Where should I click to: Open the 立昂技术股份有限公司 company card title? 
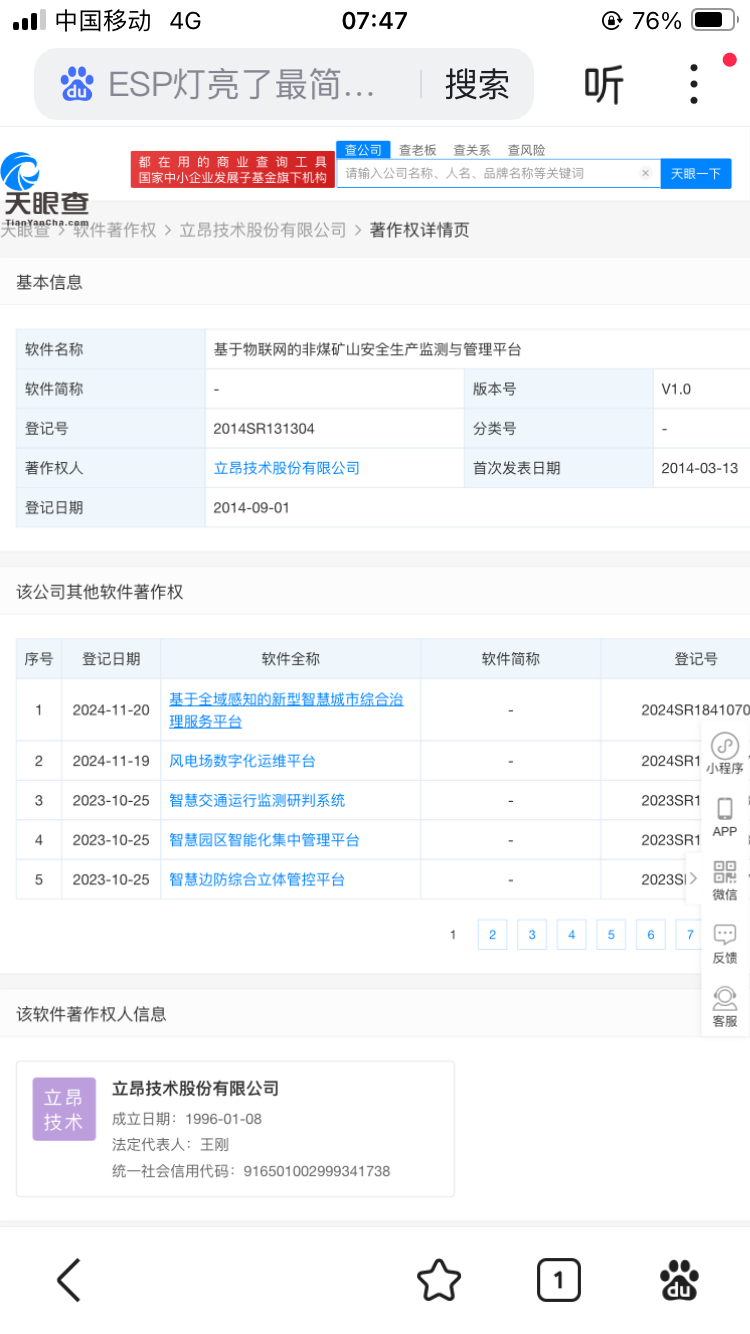(195, 1089)
